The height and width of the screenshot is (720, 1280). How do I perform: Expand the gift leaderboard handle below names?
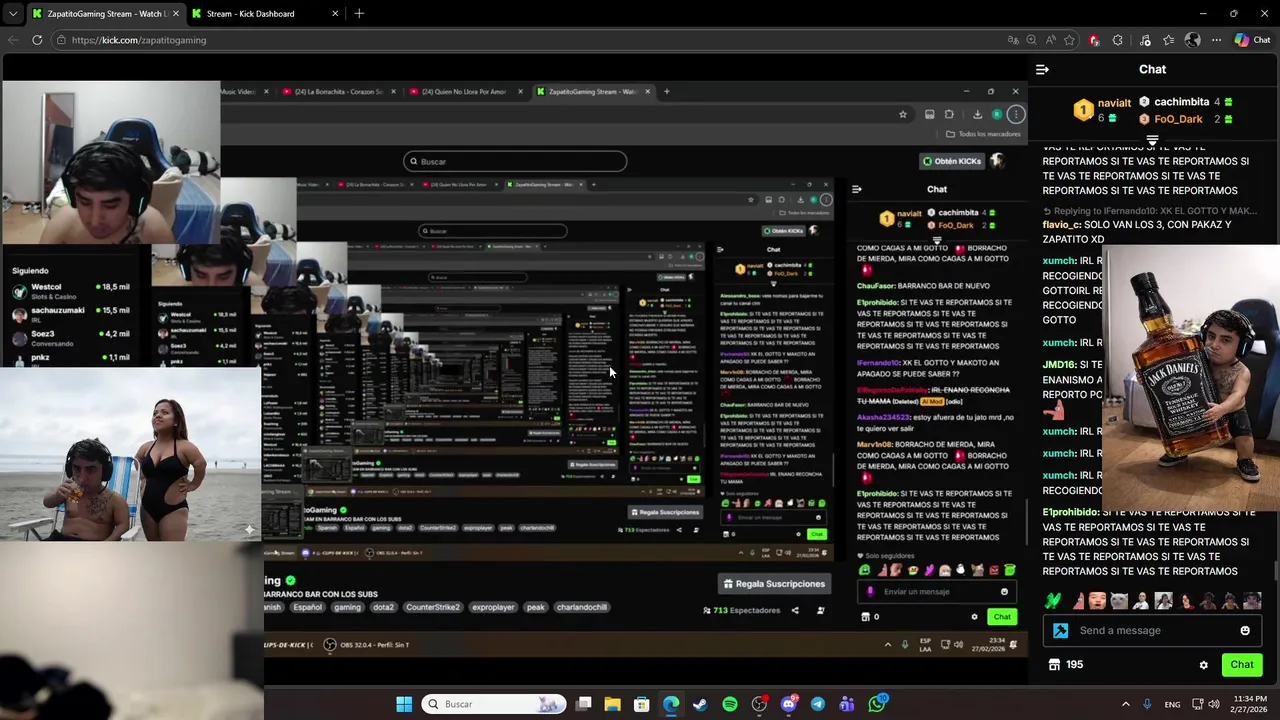coord(1152,140)
